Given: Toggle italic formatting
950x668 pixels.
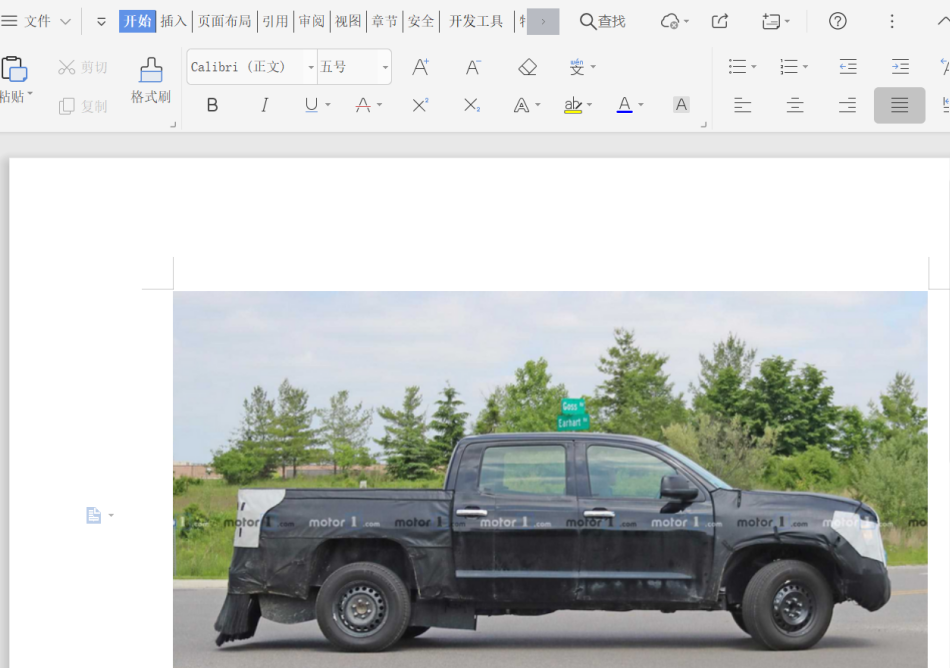Looking at the screenshot, I should [x=264, y=105].
